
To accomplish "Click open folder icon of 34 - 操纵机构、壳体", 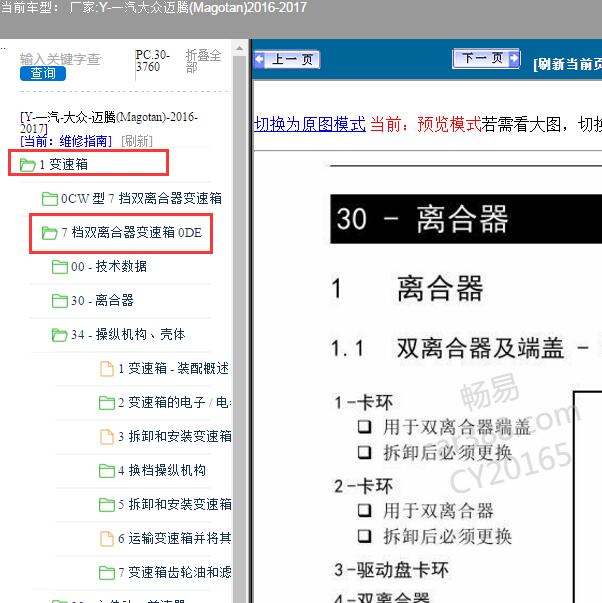I will click(x=60, y=335).
